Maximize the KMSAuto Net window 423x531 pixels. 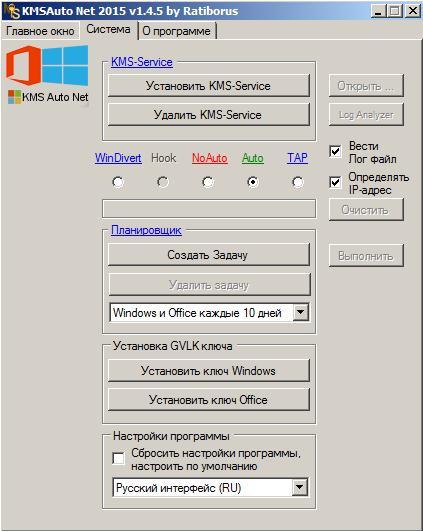click(x=395, y=11)
